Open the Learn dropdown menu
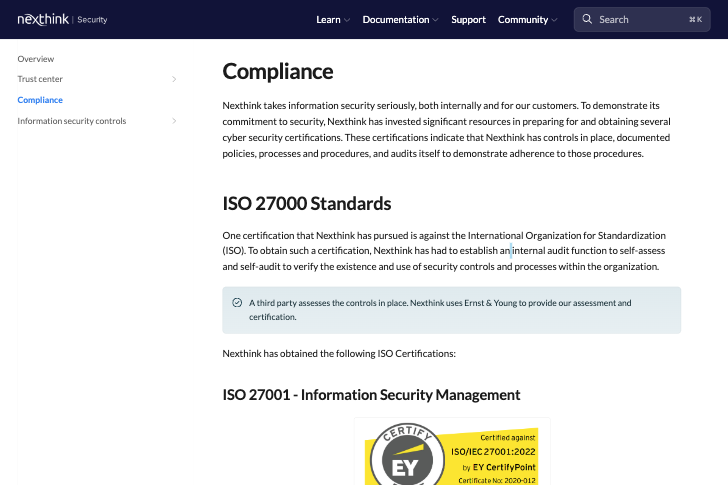The height and width of the screenshot is (485, 728). coord(332,19)
